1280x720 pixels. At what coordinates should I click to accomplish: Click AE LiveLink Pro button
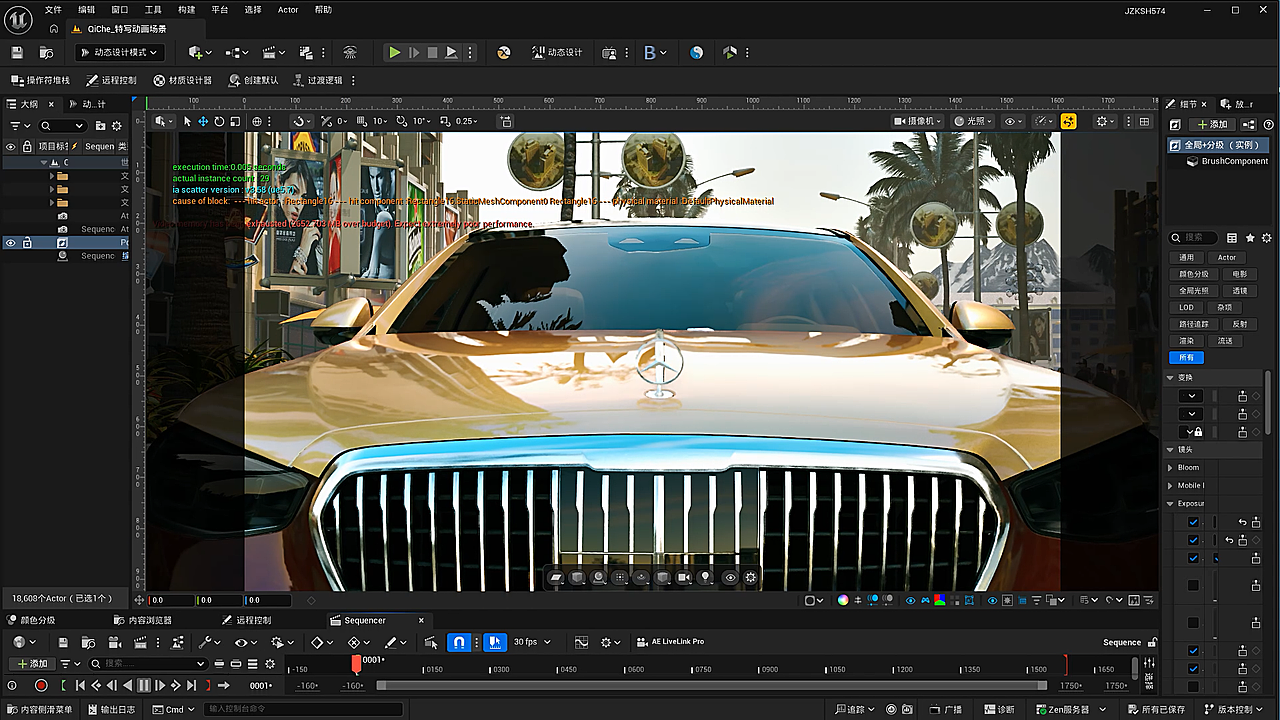pos(671,642)
